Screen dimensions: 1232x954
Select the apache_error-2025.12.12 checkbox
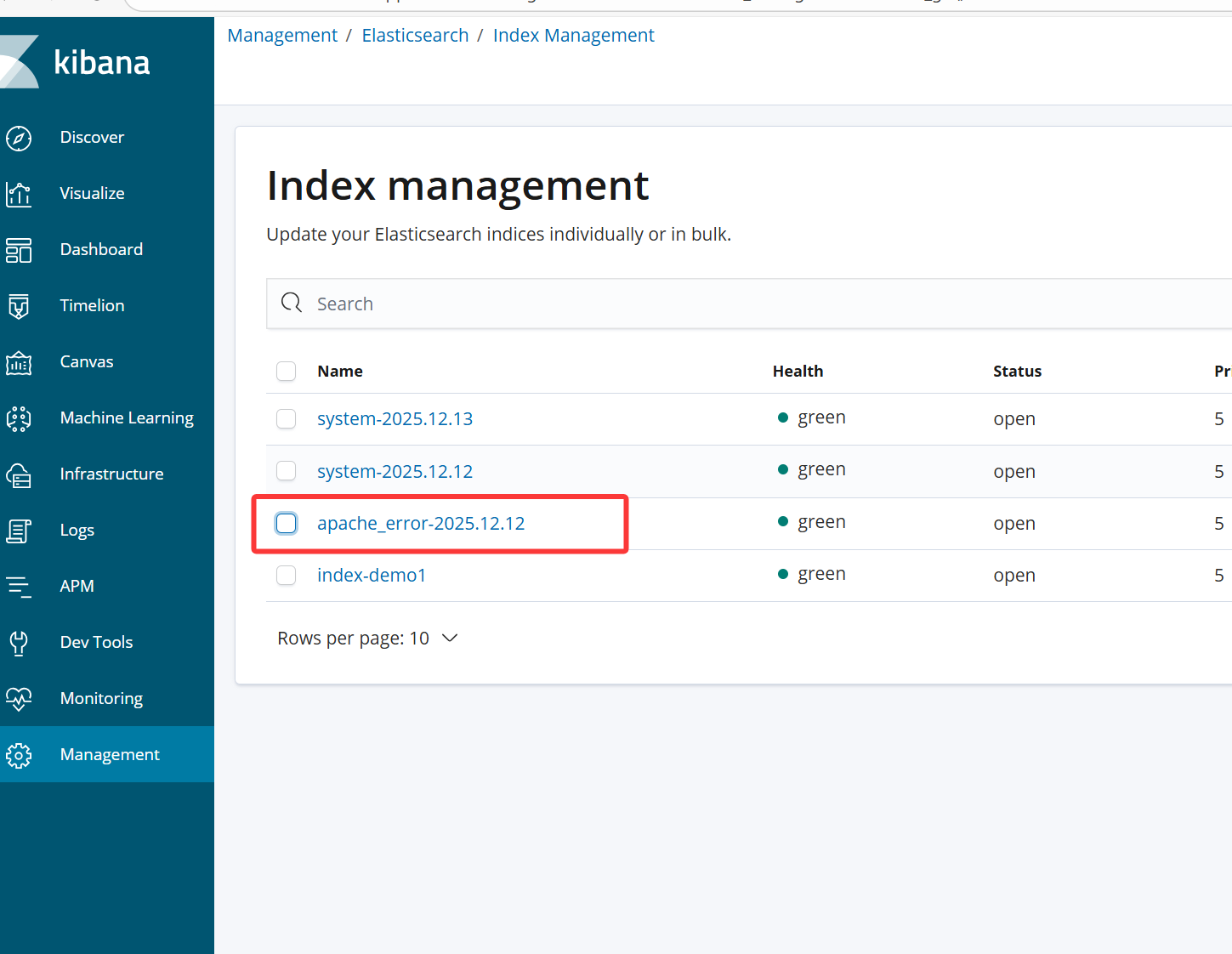click(x=287, y=523)
